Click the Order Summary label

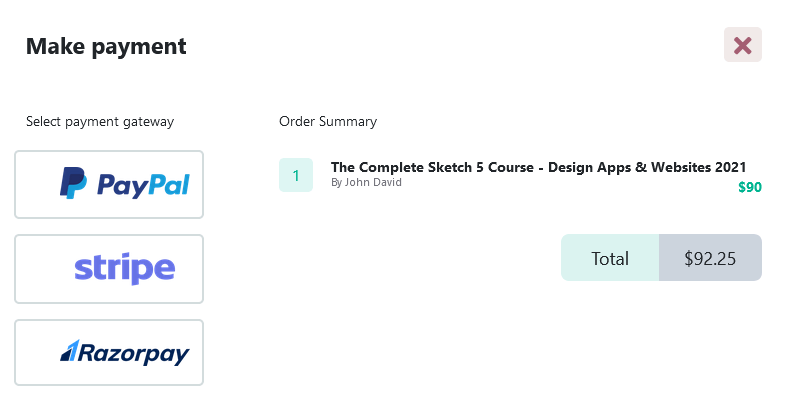[328, 122]
